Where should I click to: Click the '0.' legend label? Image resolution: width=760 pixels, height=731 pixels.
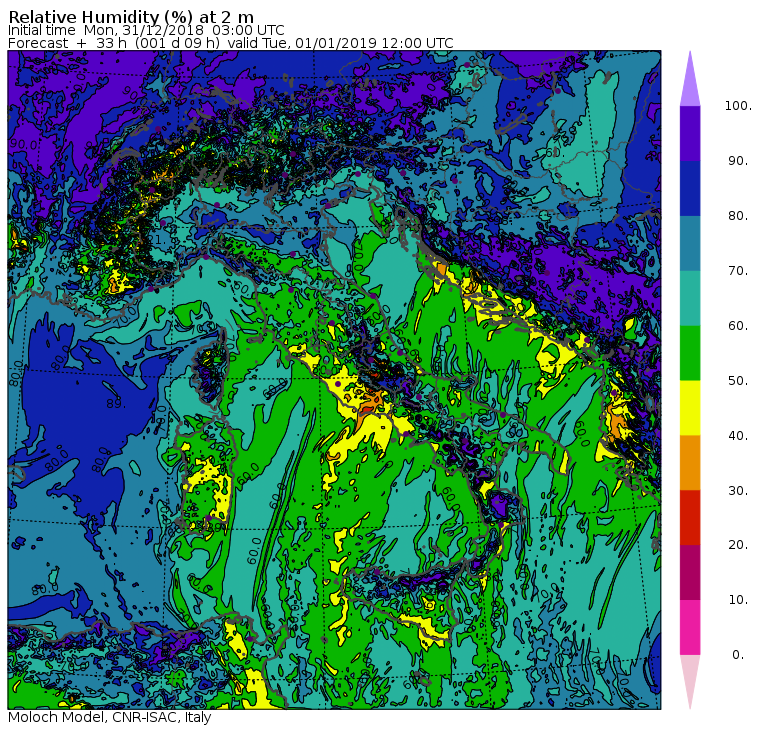(738, 655)
